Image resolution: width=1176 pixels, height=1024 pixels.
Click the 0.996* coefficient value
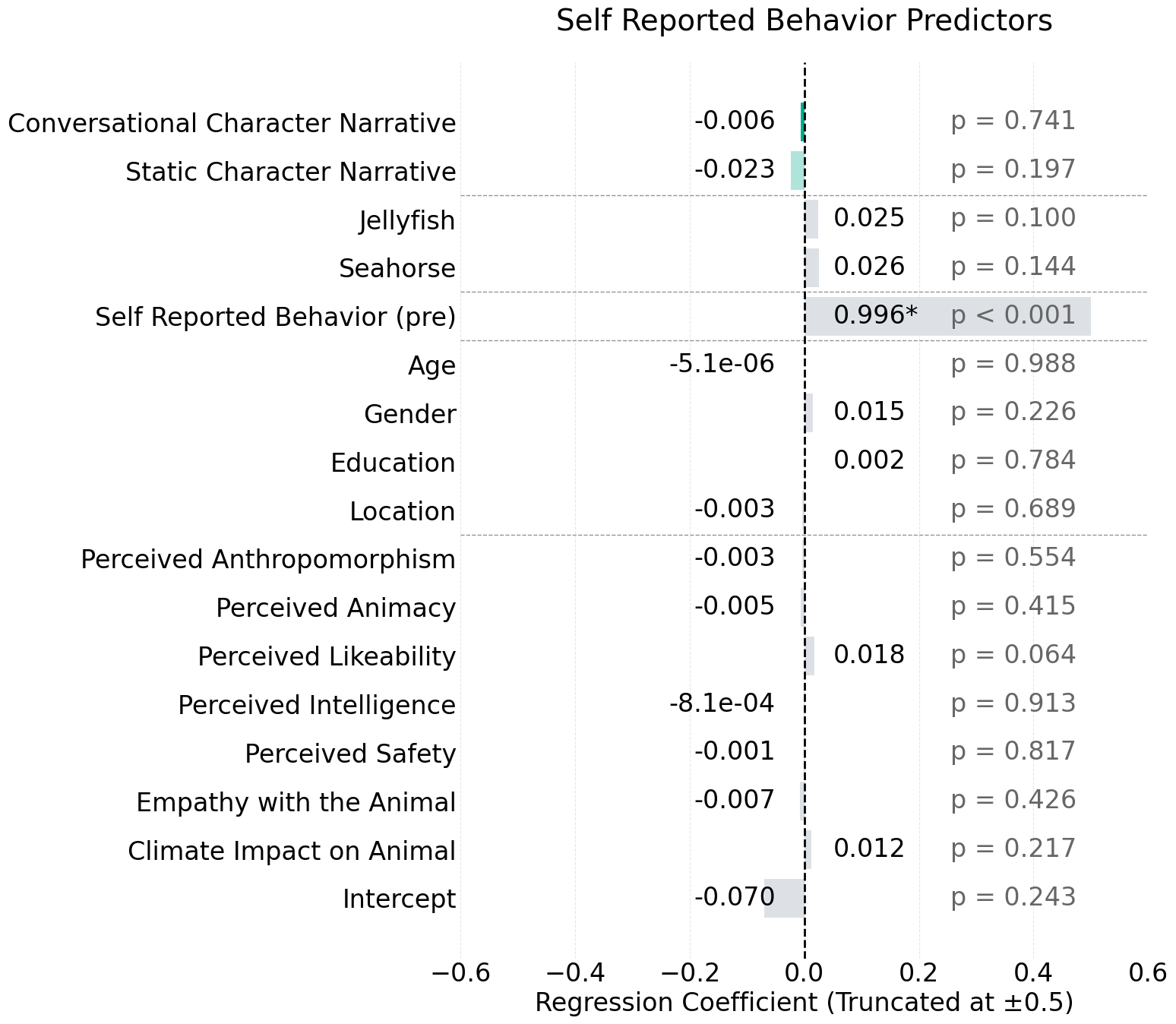(x=875, y=315)
